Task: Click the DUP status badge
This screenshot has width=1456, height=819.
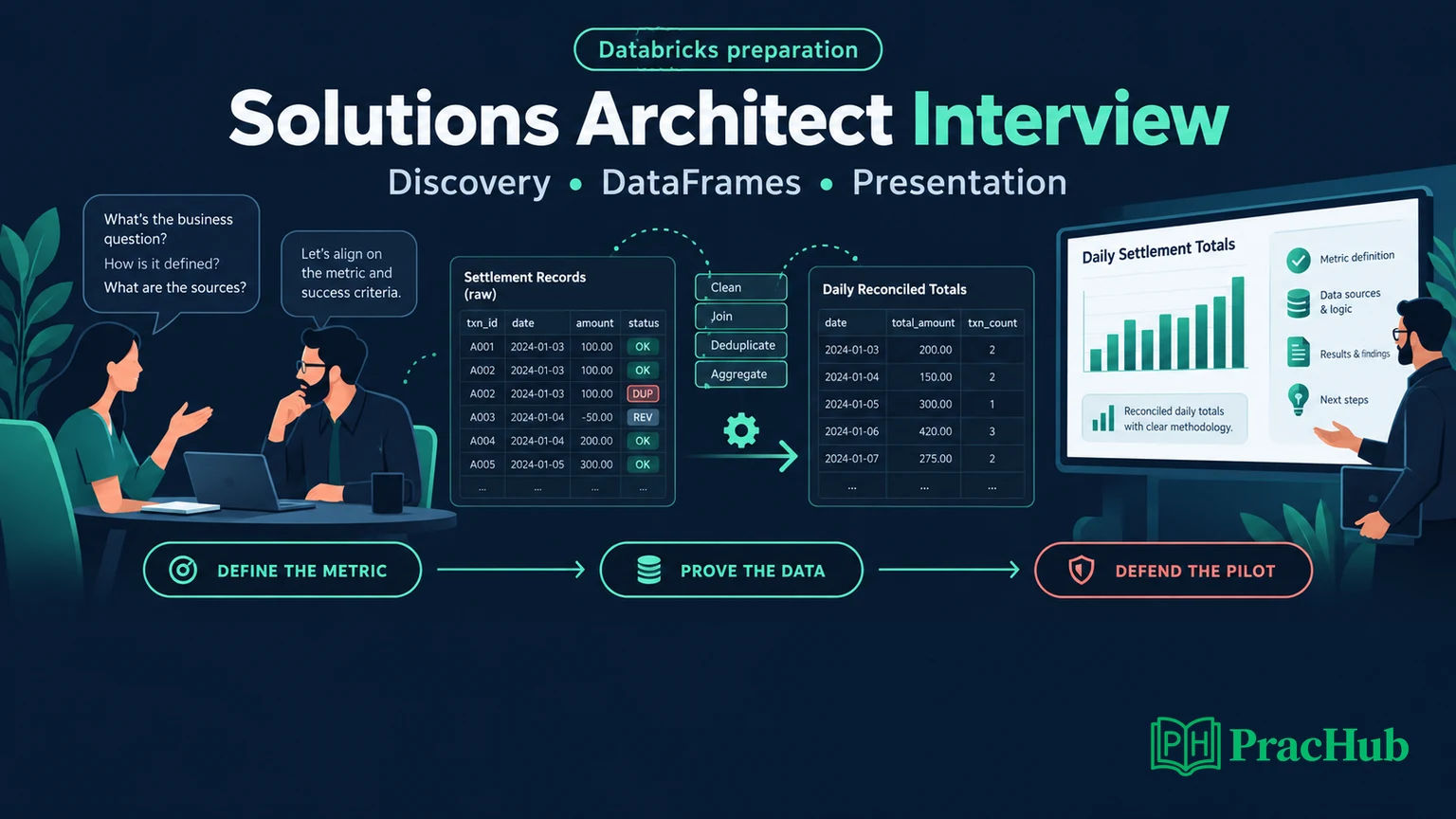Action: tap(643, 393)
